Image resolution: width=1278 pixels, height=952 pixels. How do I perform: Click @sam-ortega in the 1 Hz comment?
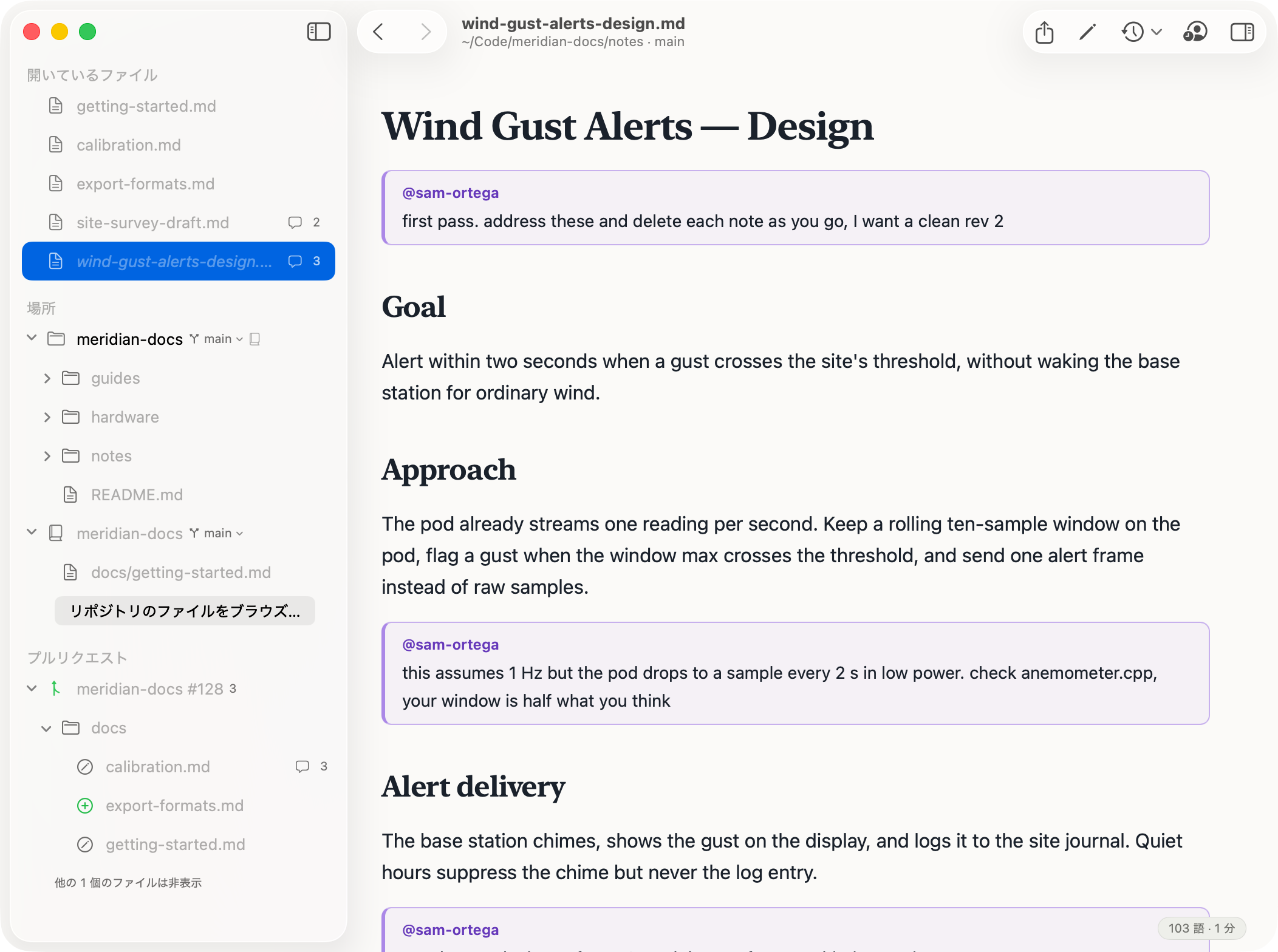[x=450, y=645]
